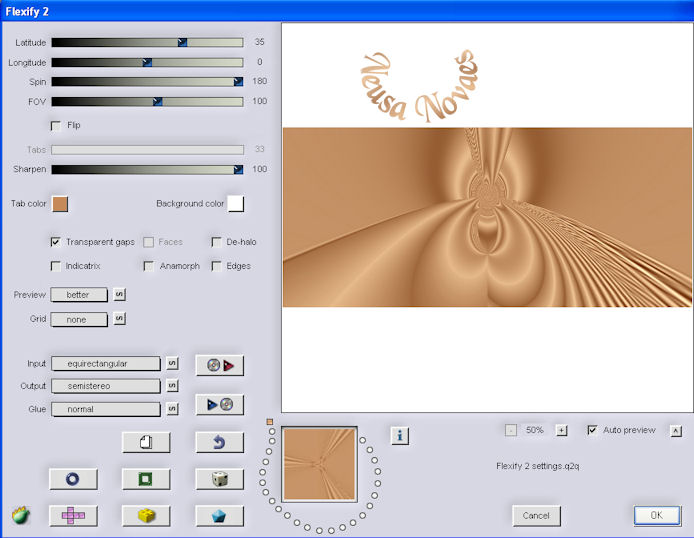Click the green square frame button
The width and height of the screenshot is (694, 538).
(146, 479)
